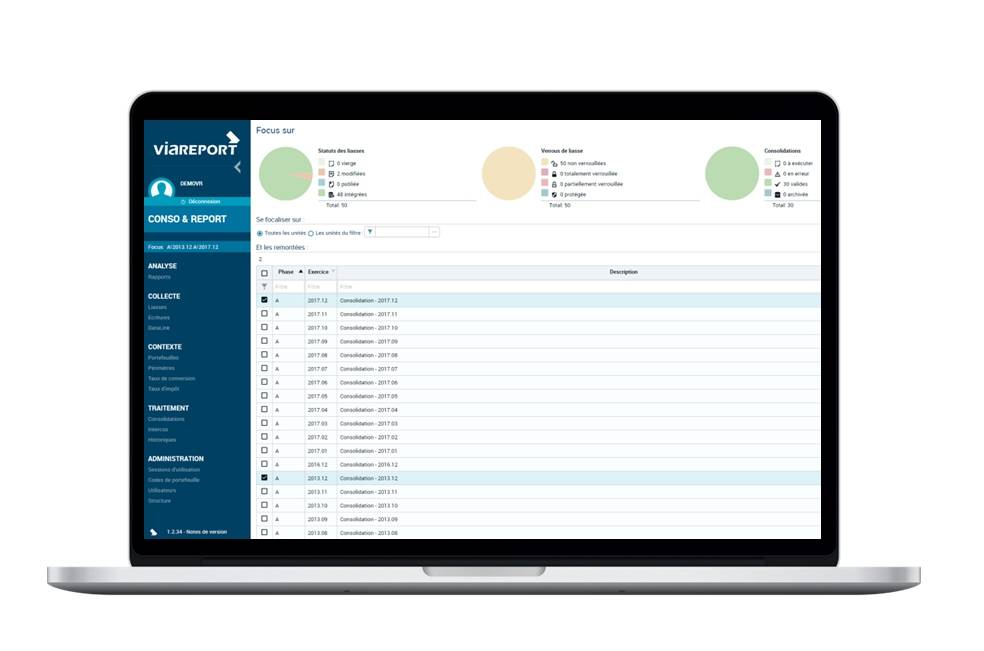Image resolution: width=984 pixels, height=651 pixels.
Task: Click the small logo icon beside version number
Action: click(153, 532)
